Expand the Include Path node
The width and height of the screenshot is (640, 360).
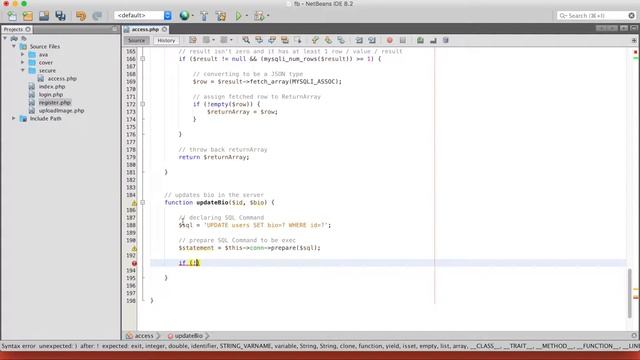coord(14,118)
